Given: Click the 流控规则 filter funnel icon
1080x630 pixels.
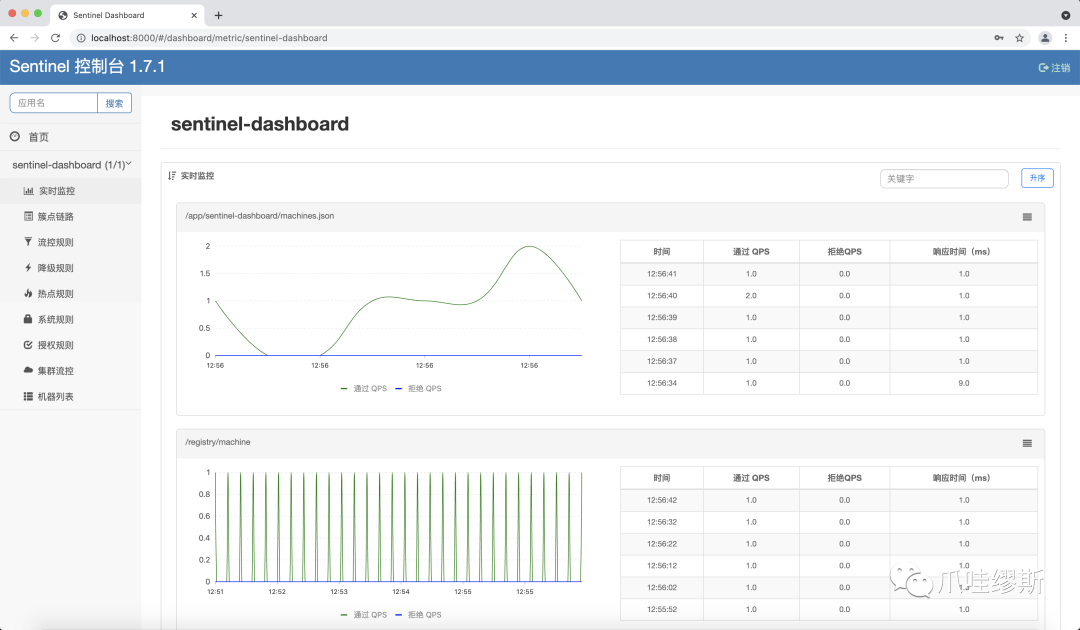Looking at the screenshot, I should coord(28,242).
